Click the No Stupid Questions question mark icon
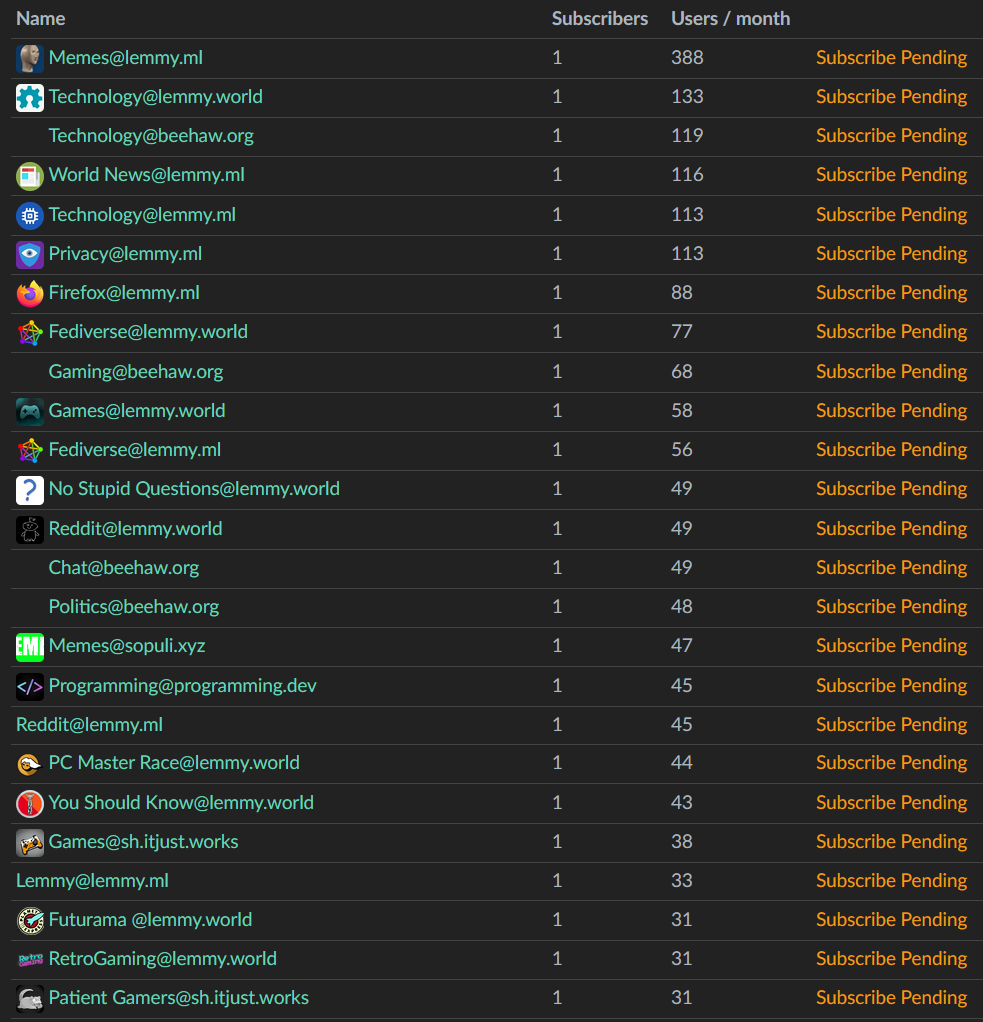983x1022 pixels. tap(30, 490)
